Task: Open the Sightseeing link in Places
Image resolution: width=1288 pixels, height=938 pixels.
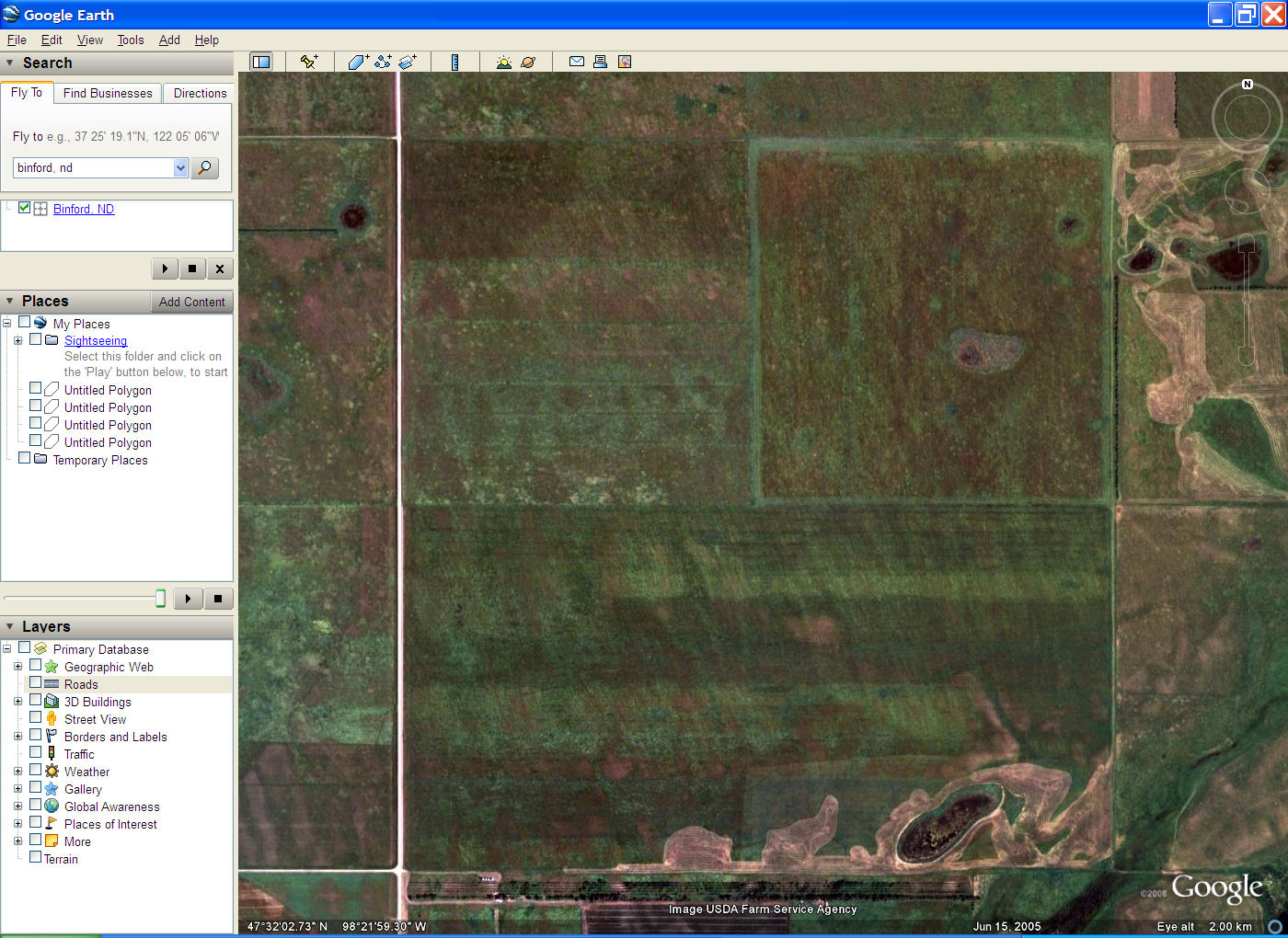Action: [96, 340]
